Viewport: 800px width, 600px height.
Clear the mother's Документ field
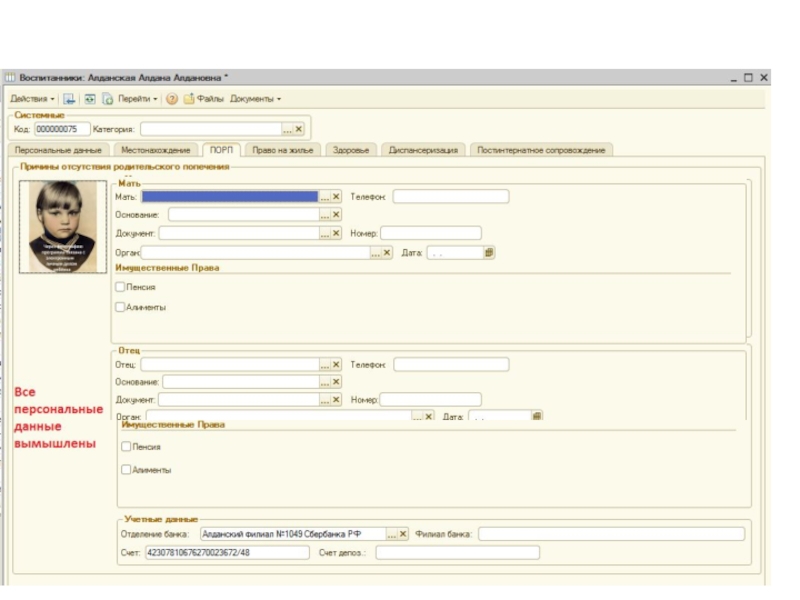tap(336, 233)
